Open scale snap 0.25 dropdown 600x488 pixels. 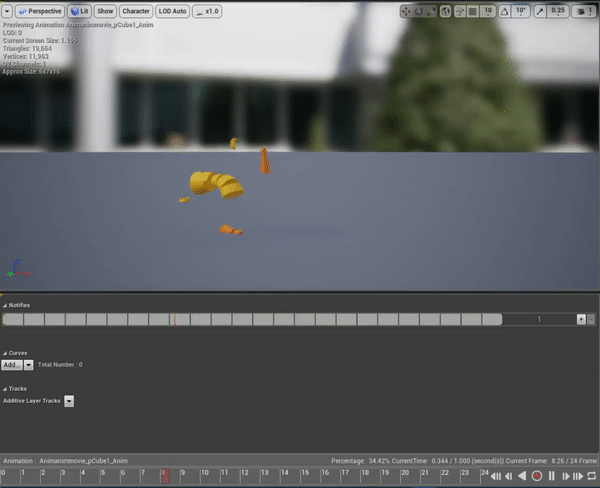click(558, 11)
